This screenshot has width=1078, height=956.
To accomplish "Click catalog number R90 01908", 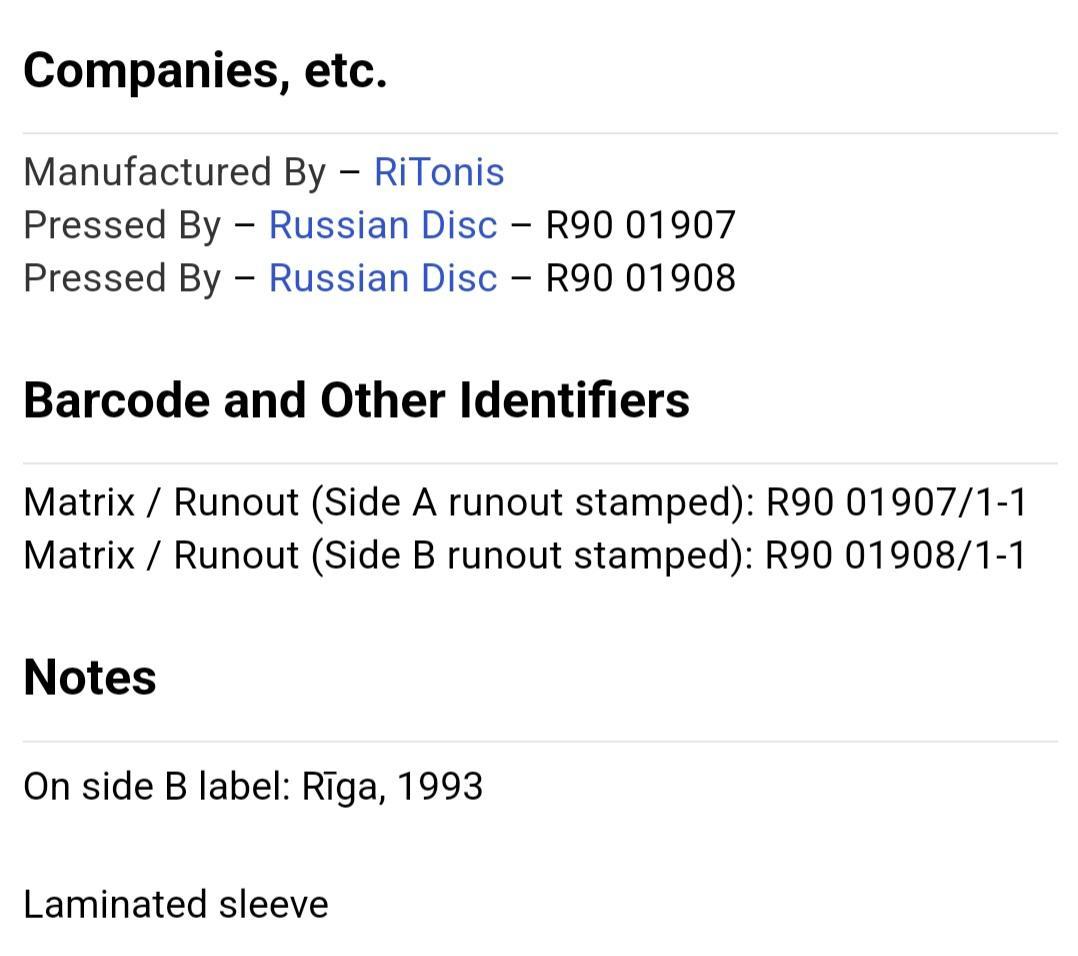I will [x=641, y=278].
